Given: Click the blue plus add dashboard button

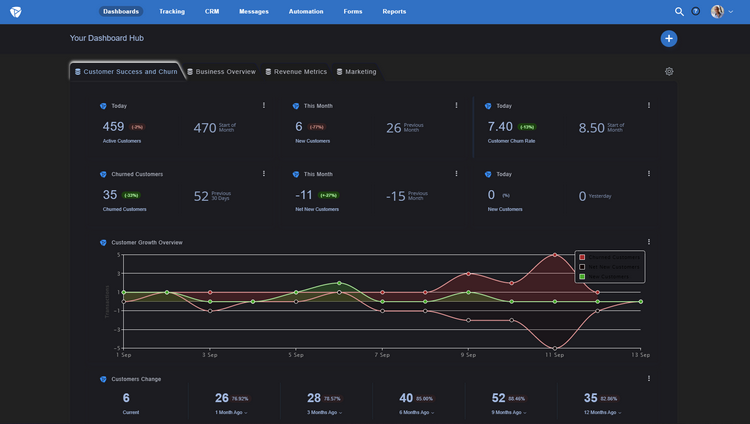Looking at the screenshot, I should (669, 39).
